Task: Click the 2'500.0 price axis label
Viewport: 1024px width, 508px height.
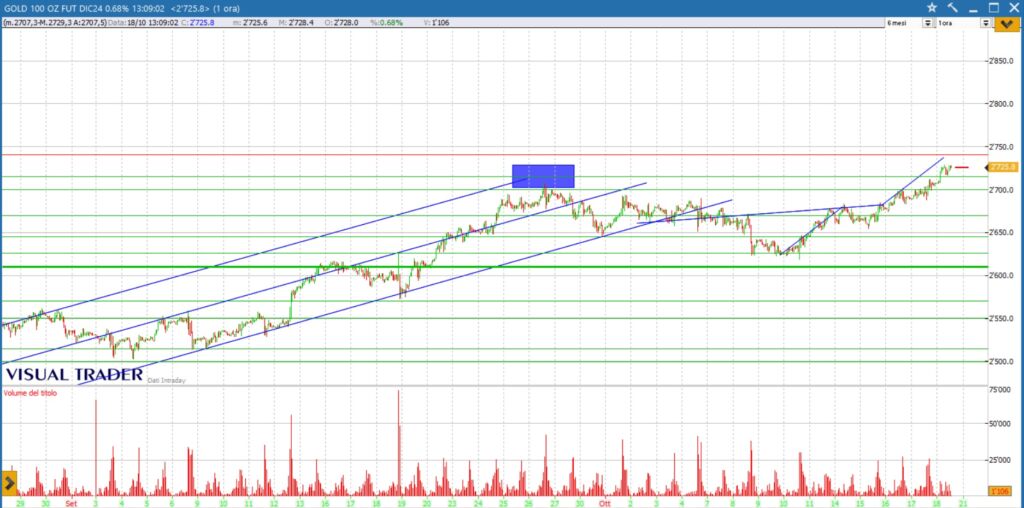Action: [1000, 361]
